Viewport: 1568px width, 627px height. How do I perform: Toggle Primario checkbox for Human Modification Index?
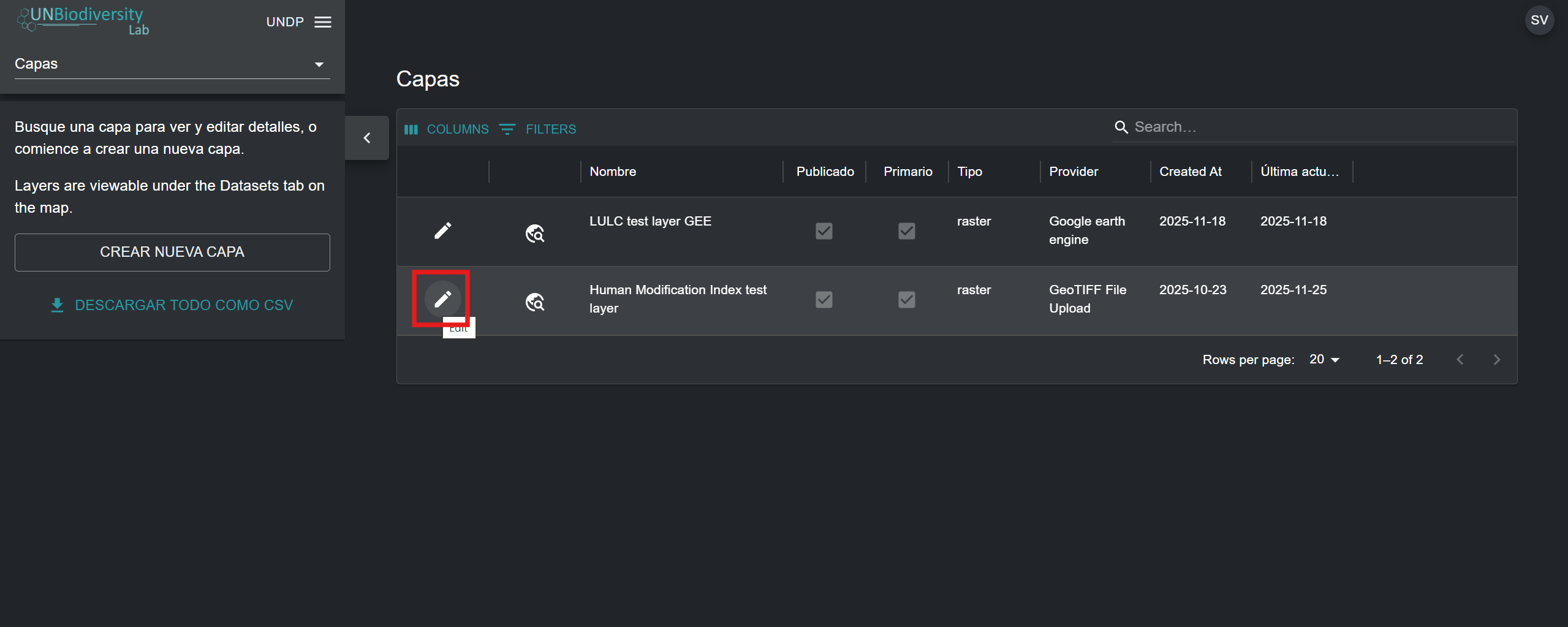pos(906,300)
